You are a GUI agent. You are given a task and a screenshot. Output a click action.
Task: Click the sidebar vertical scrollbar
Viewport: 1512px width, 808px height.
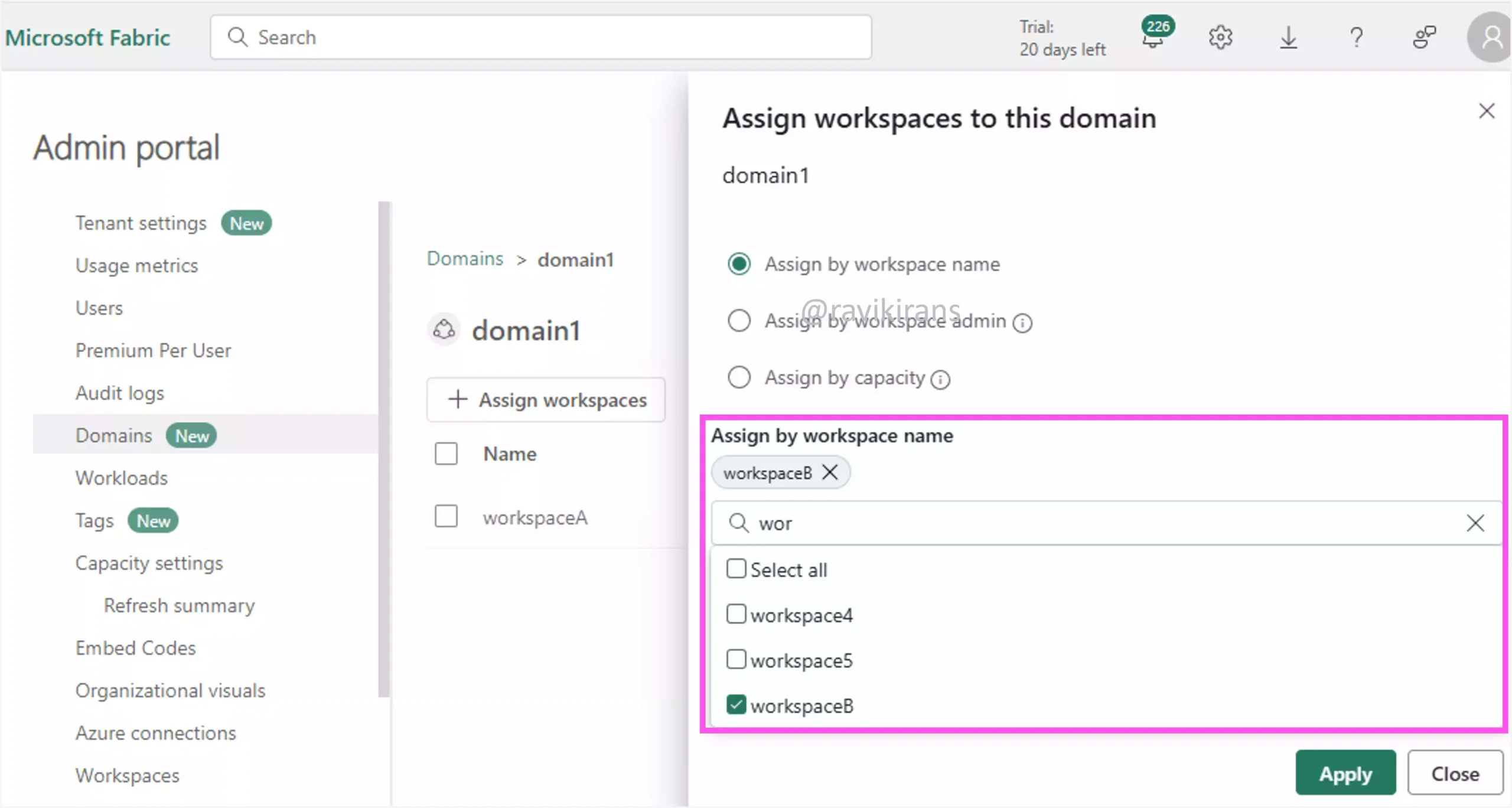[384, 449]
